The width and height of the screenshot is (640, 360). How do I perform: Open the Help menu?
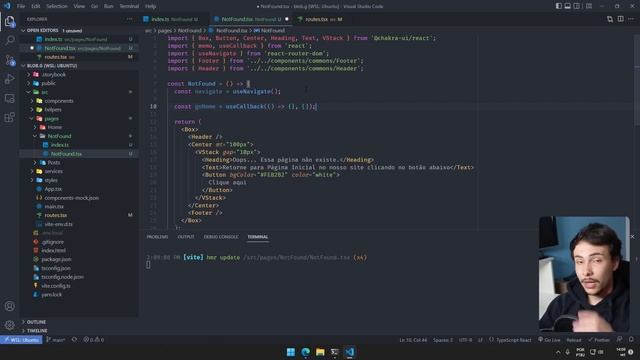[150, 6]
